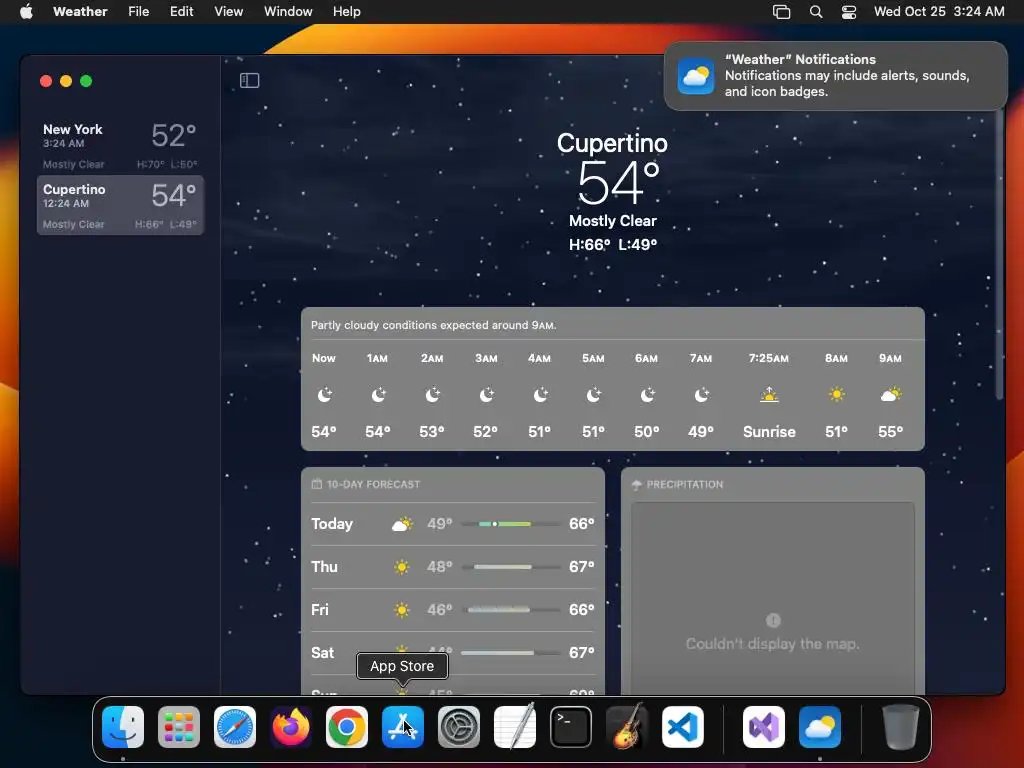Click the main window vertical scrollbar
Image resolution: width=1024 pixels, height=768 pixels.
click(x=999, y=255)
